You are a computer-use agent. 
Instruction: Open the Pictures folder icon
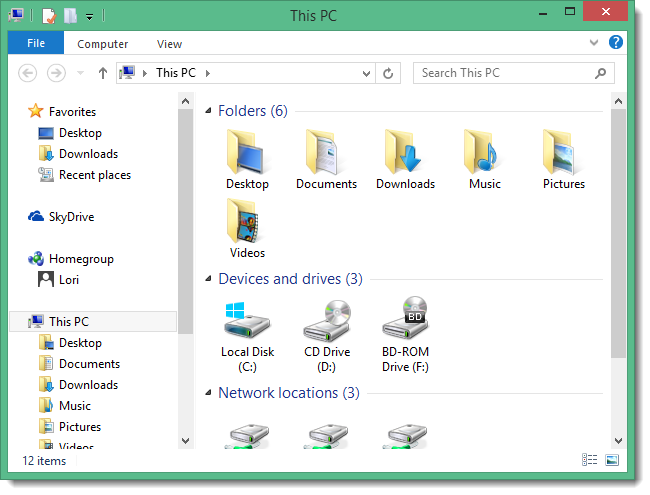tap(563, 160)
